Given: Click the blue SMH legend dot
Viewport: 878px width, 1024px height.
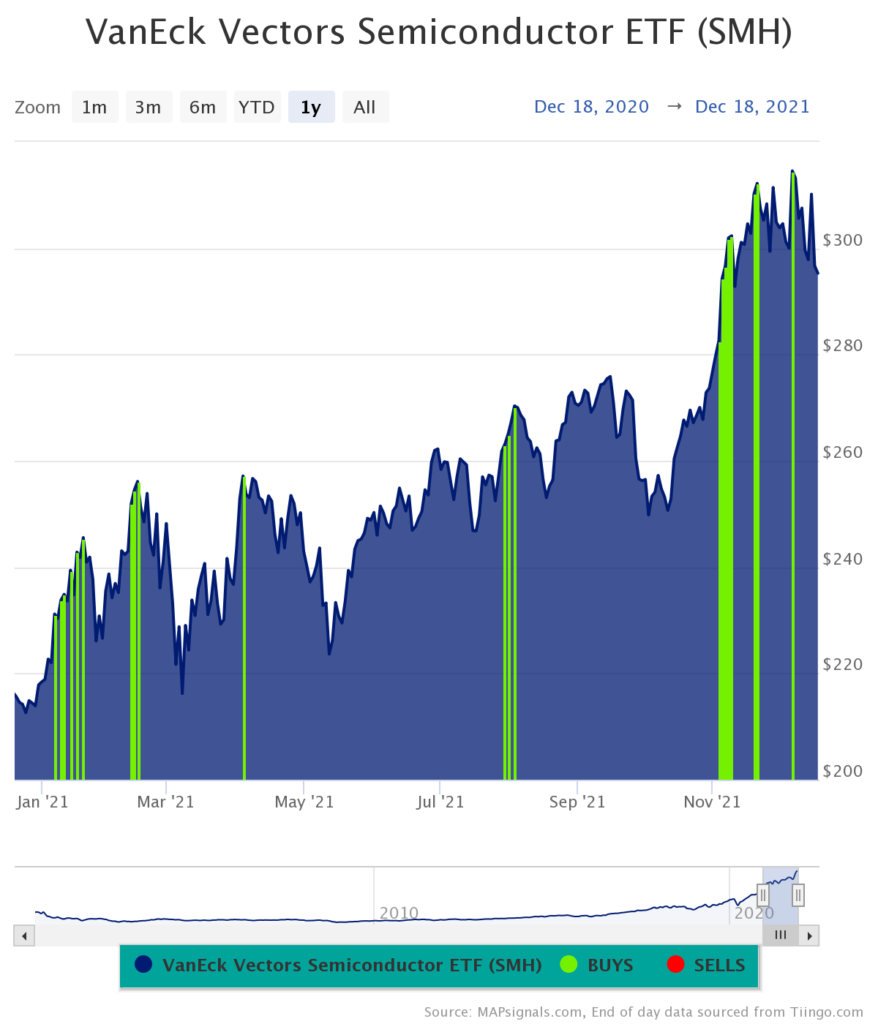Looking at the screenshot, I should coord(145,965).
